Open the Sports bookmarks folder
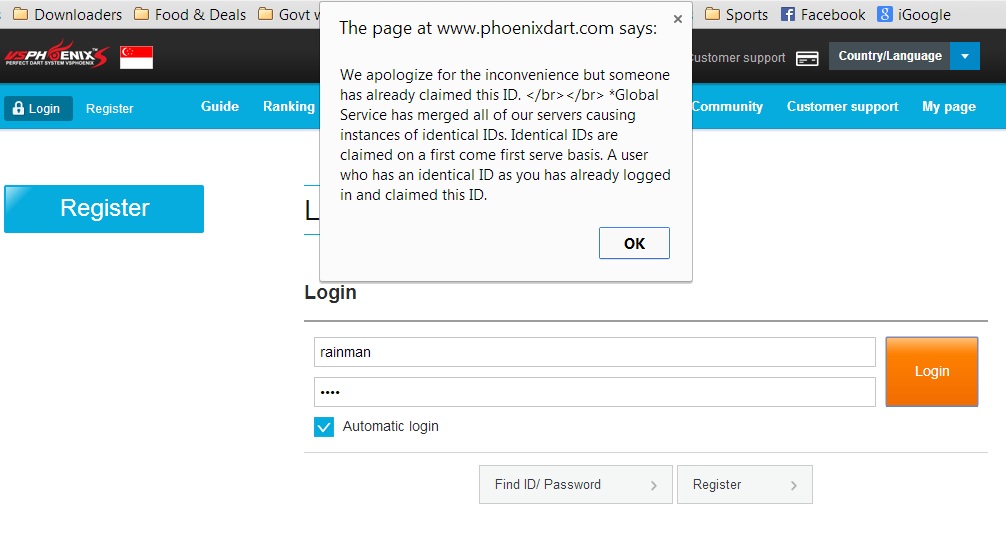Viewport: 1006px width, 535px height. (736, 14)
